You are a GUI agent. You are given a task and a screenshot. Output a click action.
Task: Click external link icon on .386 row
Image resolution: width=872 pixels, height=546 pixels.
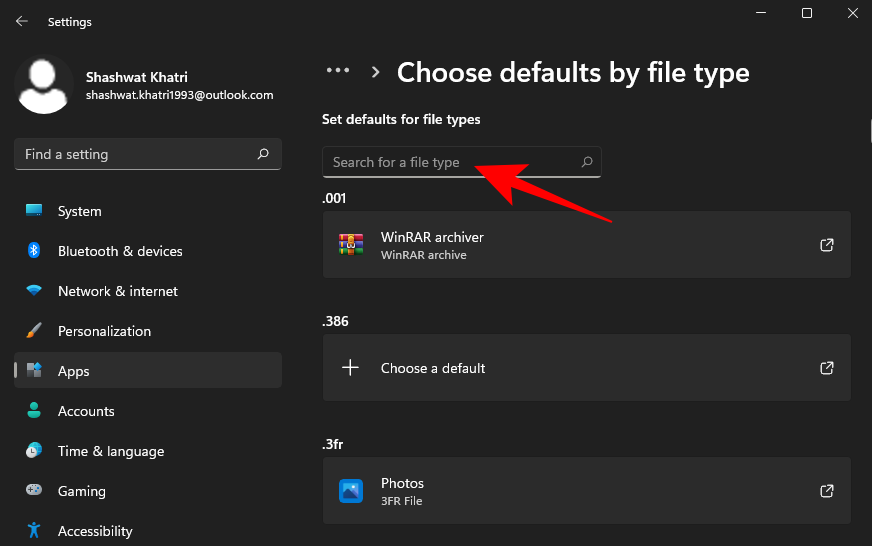coord(827,368)
